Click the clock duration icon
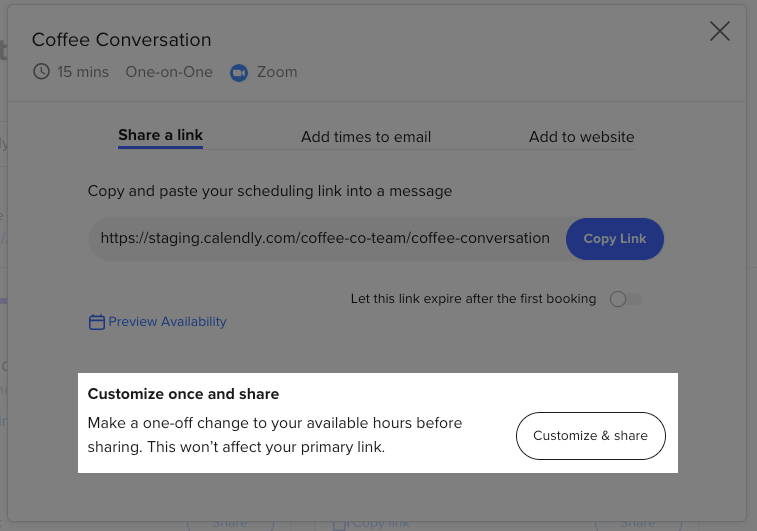 [x=42, y=72]
